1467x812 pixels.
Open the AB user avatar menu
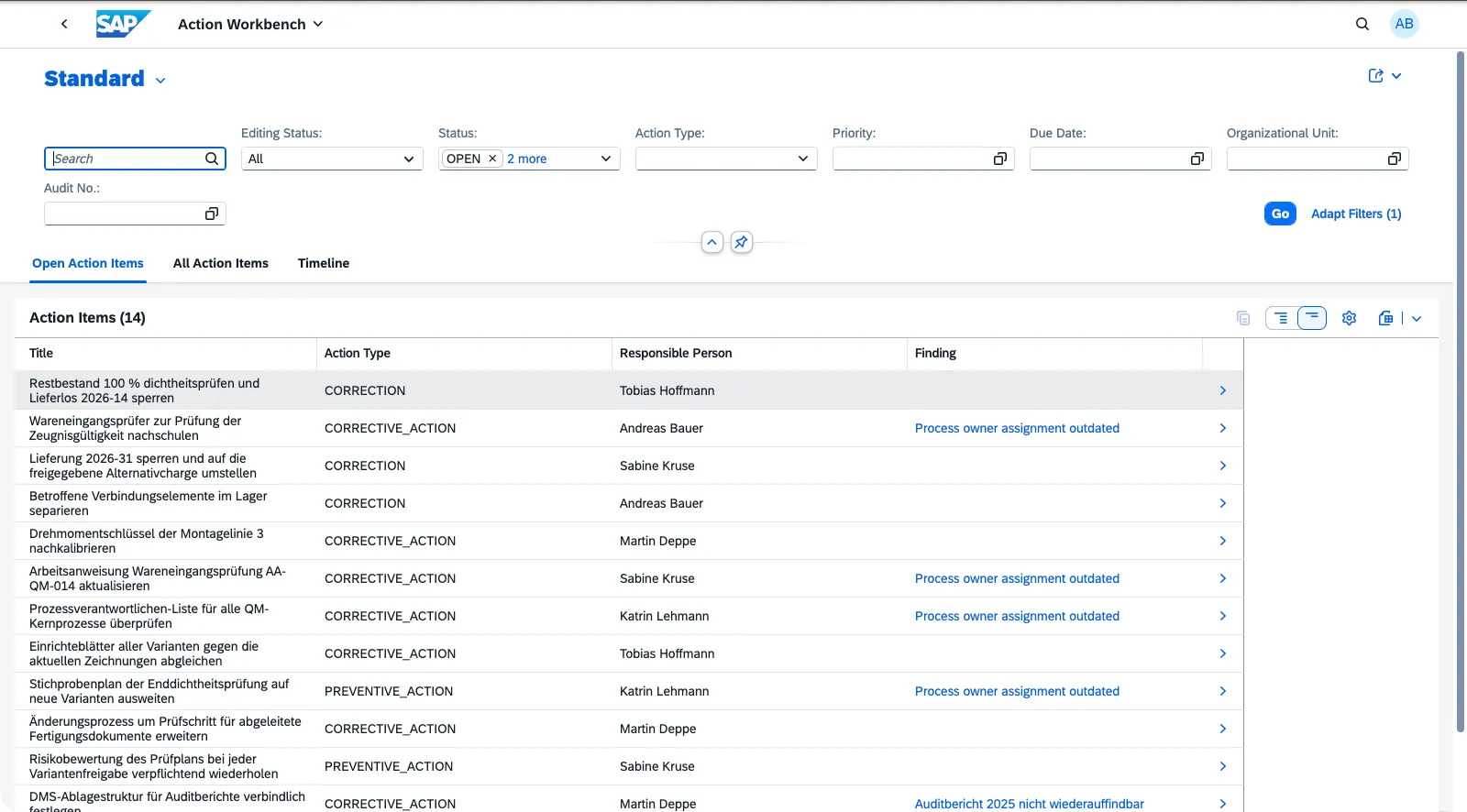(x=1405, y=24)
